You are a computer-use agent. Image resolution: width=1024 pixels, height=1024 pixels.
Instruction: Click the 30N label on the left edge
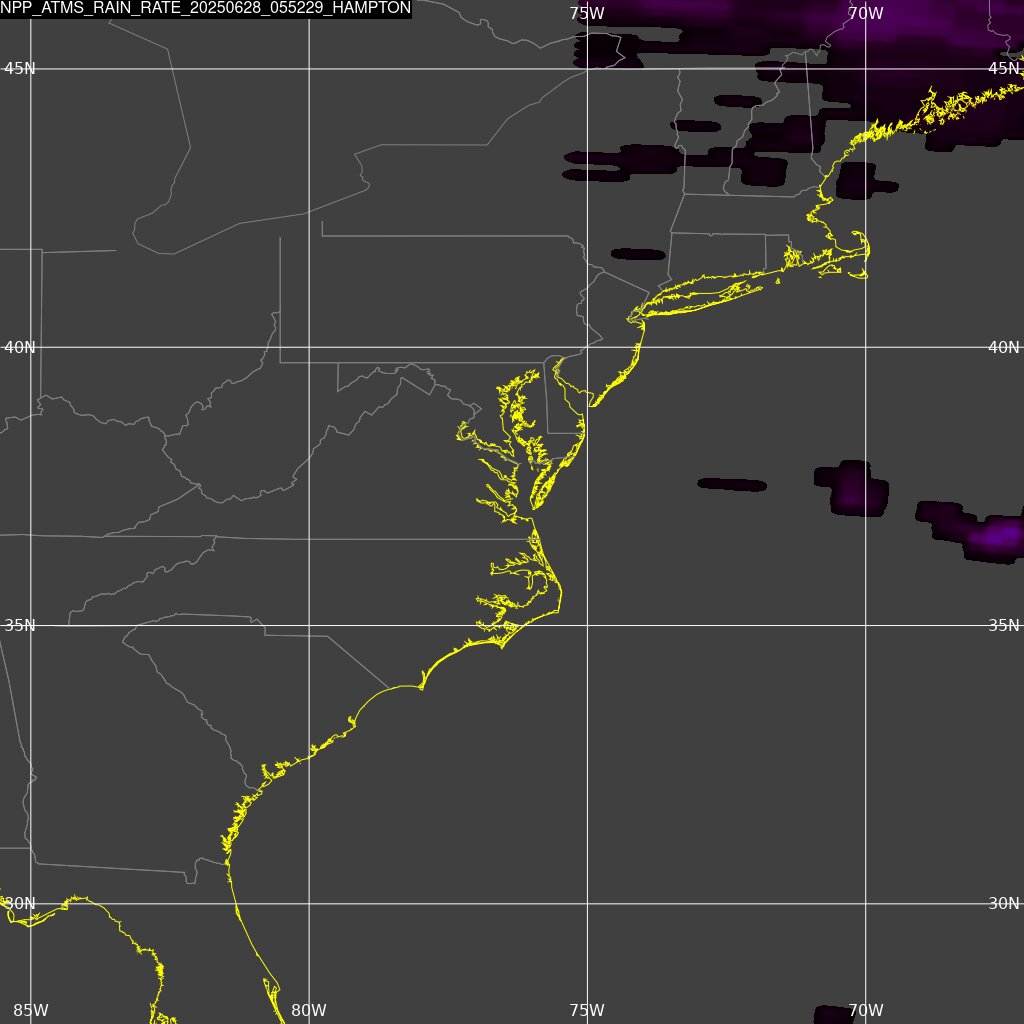pyautogui.click(x=20, y=903)
